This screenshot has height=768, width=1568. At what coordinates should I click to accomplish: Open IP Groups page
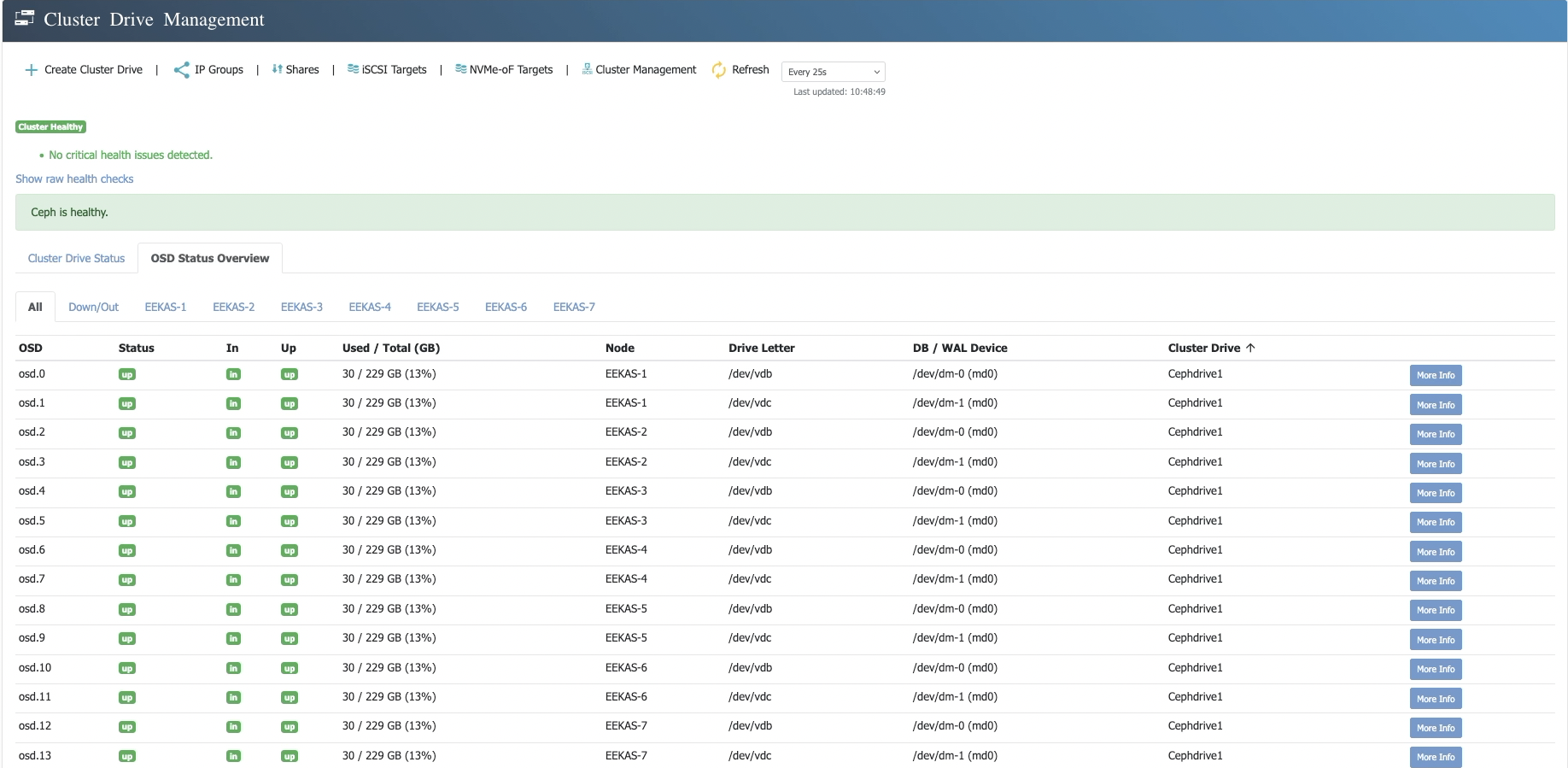[219, 69]
